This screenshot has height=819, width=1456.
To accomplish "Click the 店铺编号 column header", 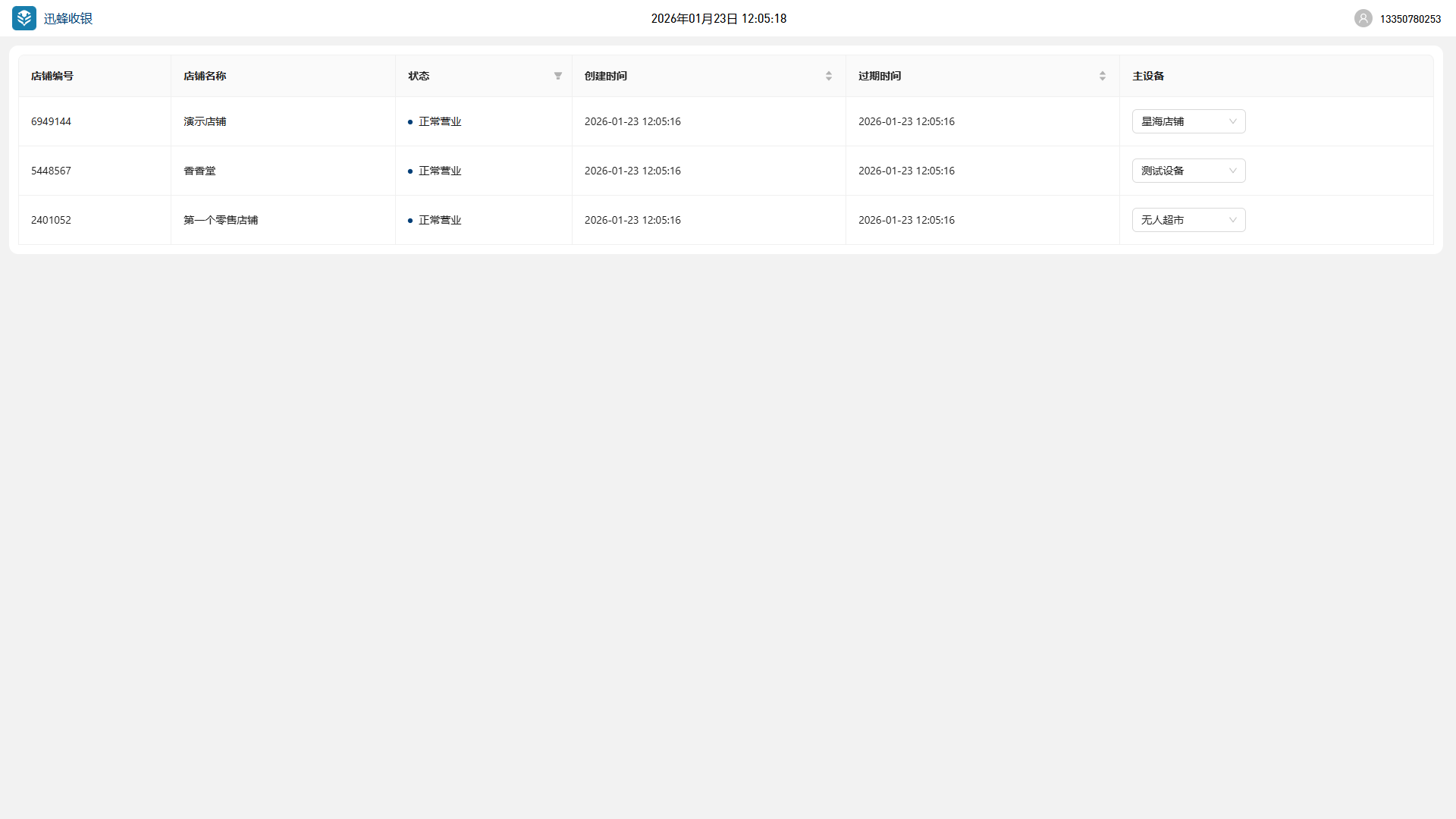I will click(x=52, y=76).
